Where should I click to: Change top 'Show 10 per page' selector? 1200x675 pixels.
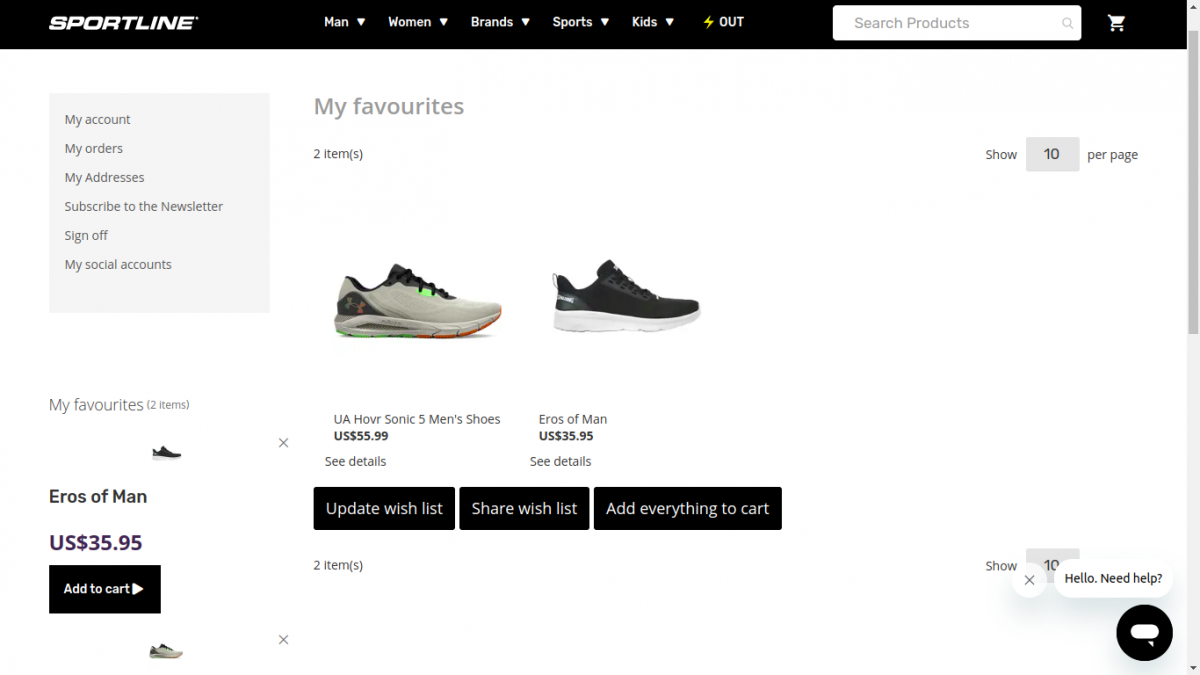click(1052, 154)
